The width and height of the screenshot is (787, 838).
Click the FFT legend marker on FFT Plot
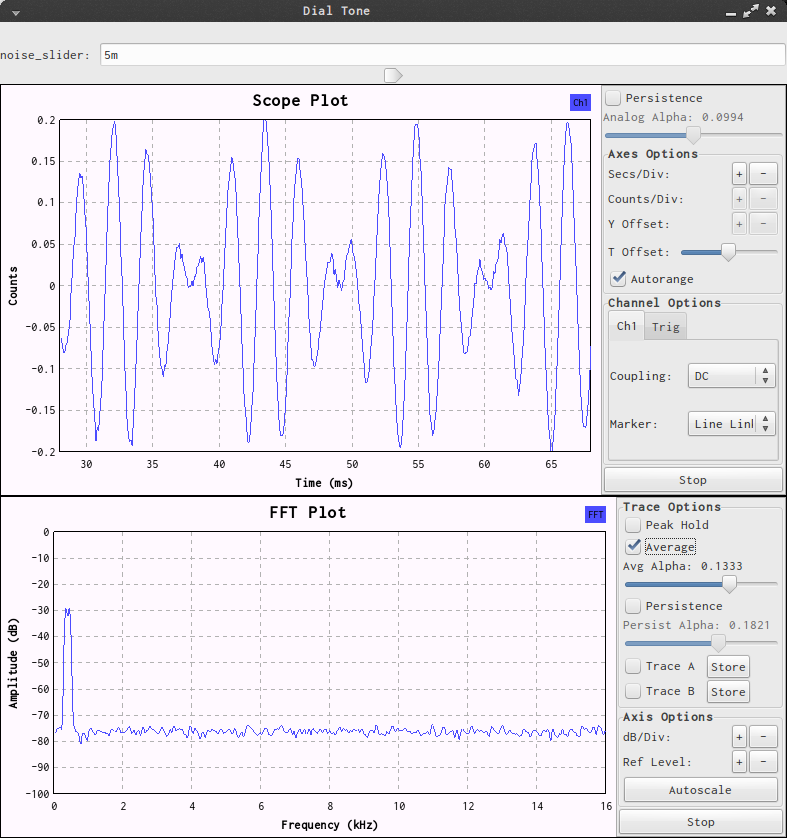pos(595,515)
